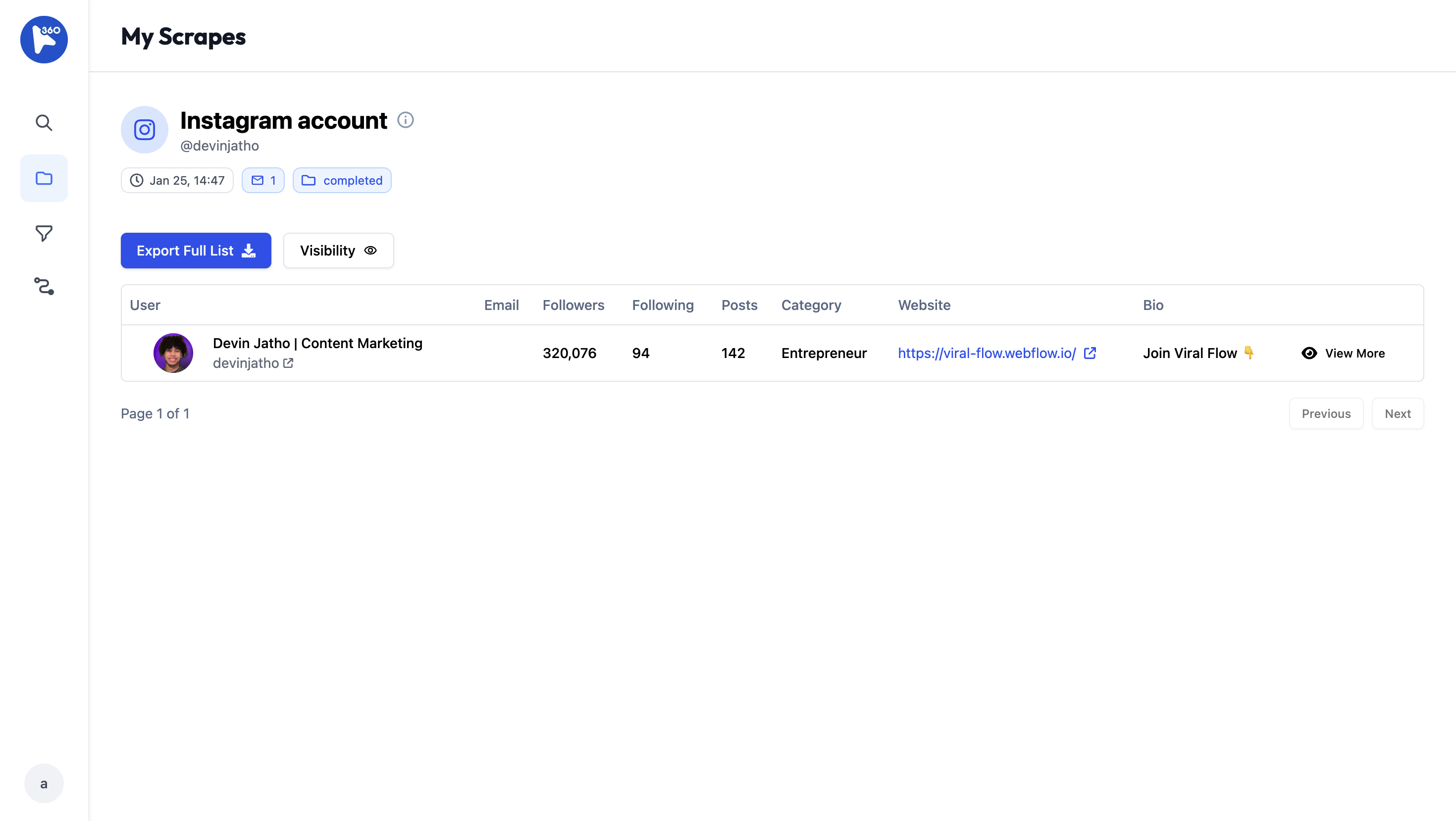Select the folder (My Scrapes) sidebar icon
Viewport: 1456px width, 821px height.
[x=44, y=179]
